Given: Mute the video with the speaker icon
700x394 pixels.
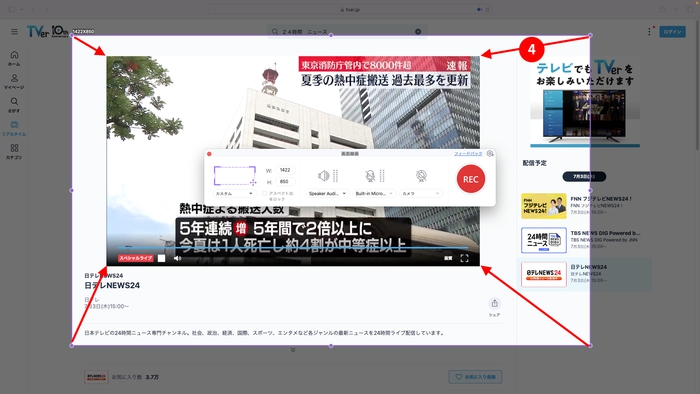Looking at the screenshot, I should point(178,258).
